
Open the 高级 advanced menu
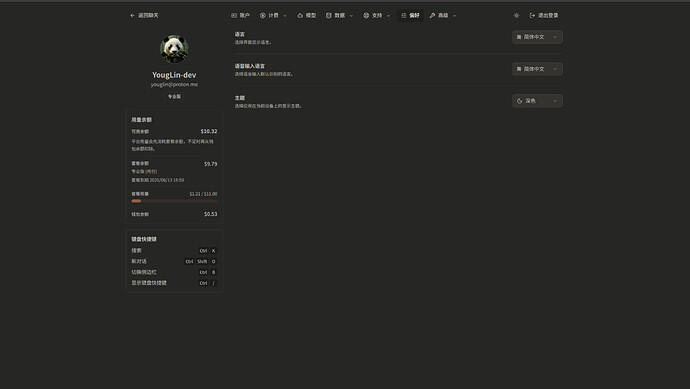[x=443, y=15]
